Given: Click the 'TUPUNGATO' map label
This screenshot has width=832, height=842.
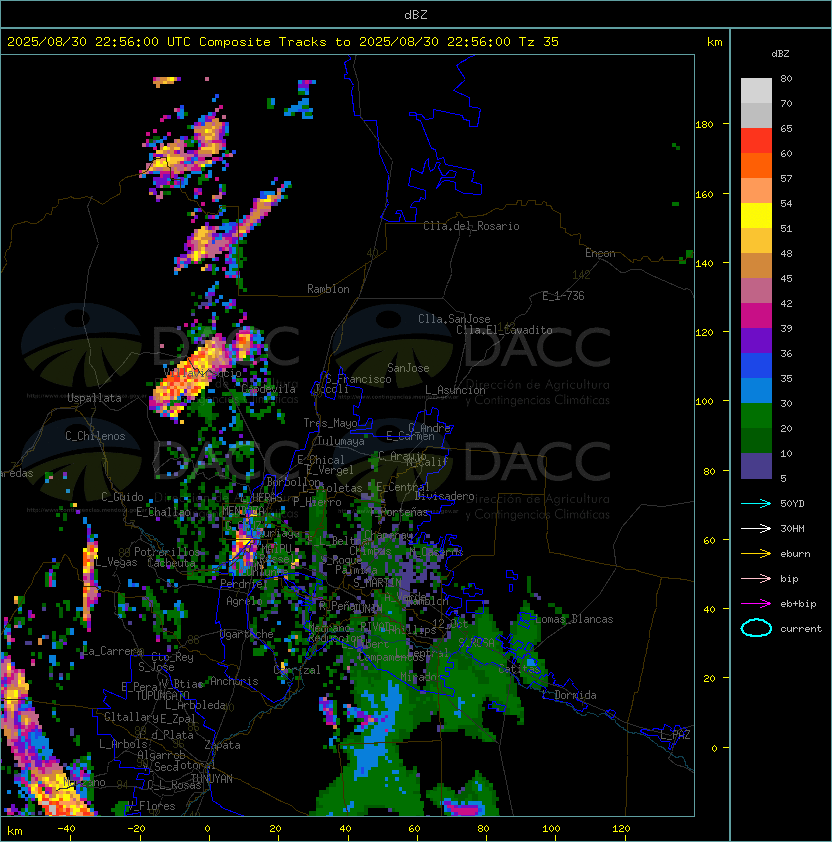Looking at the screenshot, I should click(162, 696).
